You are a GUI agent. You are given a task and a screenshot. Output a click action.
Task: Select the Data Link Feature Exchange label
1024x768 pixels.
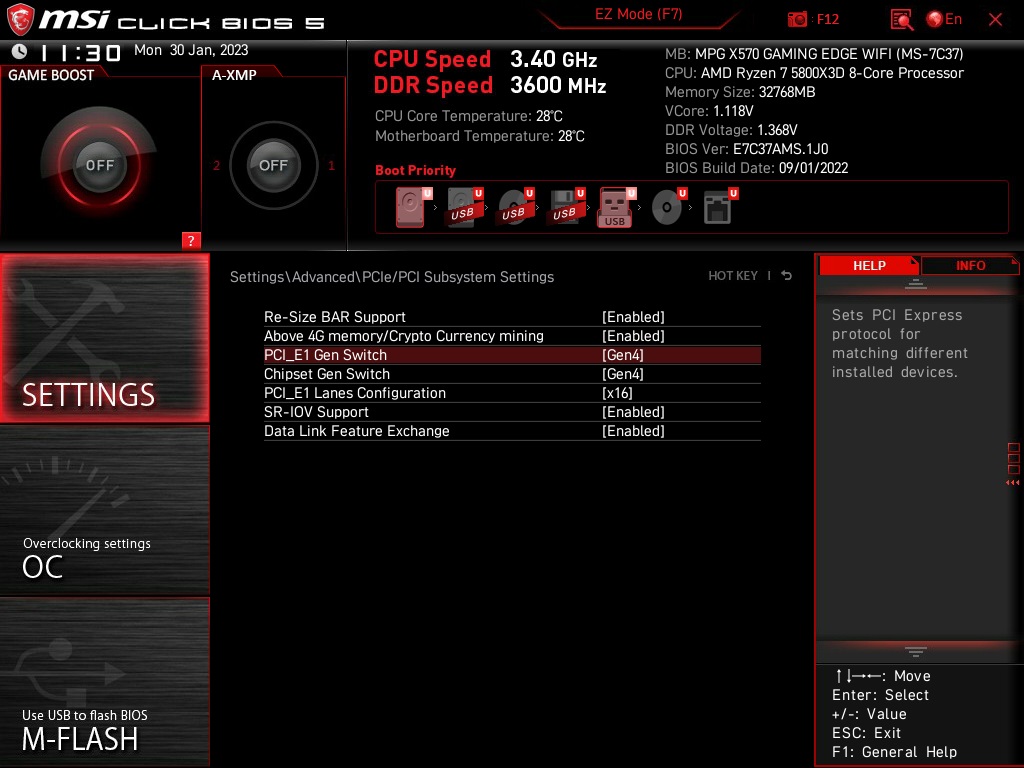coord(357,430)
